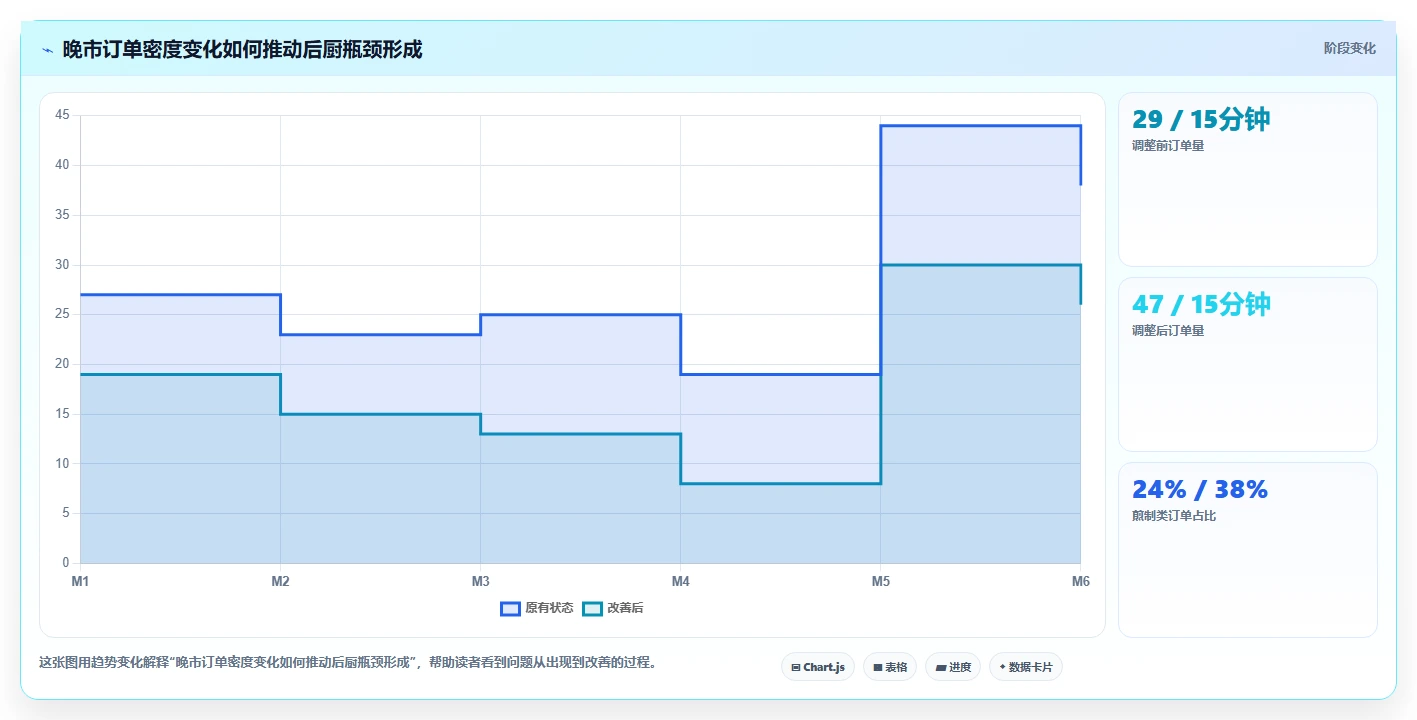Click the M5 axis label
Image resolution: width=1417 pixels, height=720 pixels.
pos(880,581)
